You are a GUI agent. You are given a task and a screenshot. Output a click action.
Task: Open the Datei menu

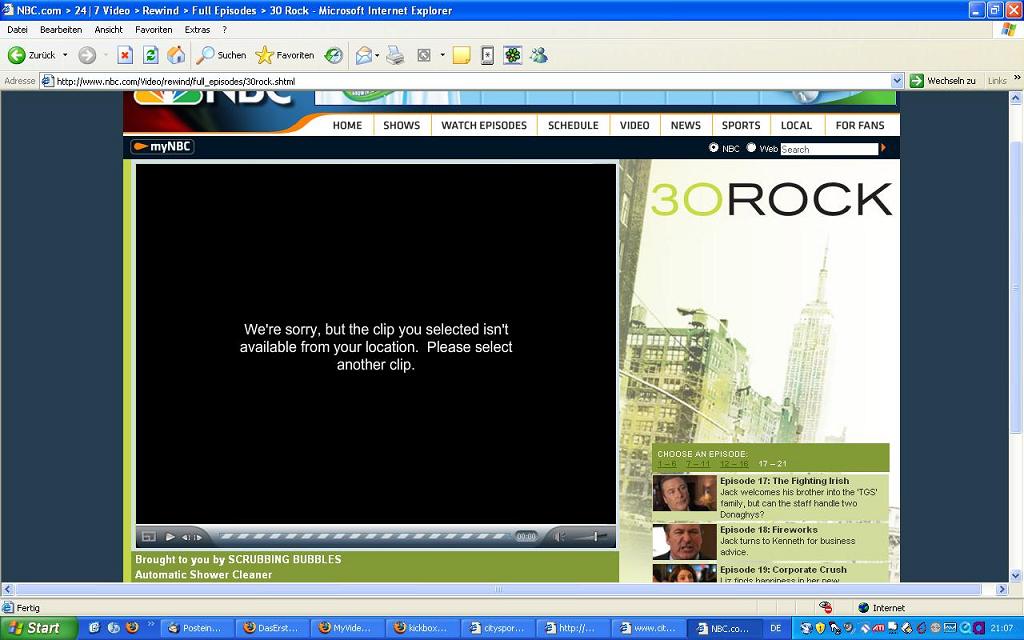[18, 29]
